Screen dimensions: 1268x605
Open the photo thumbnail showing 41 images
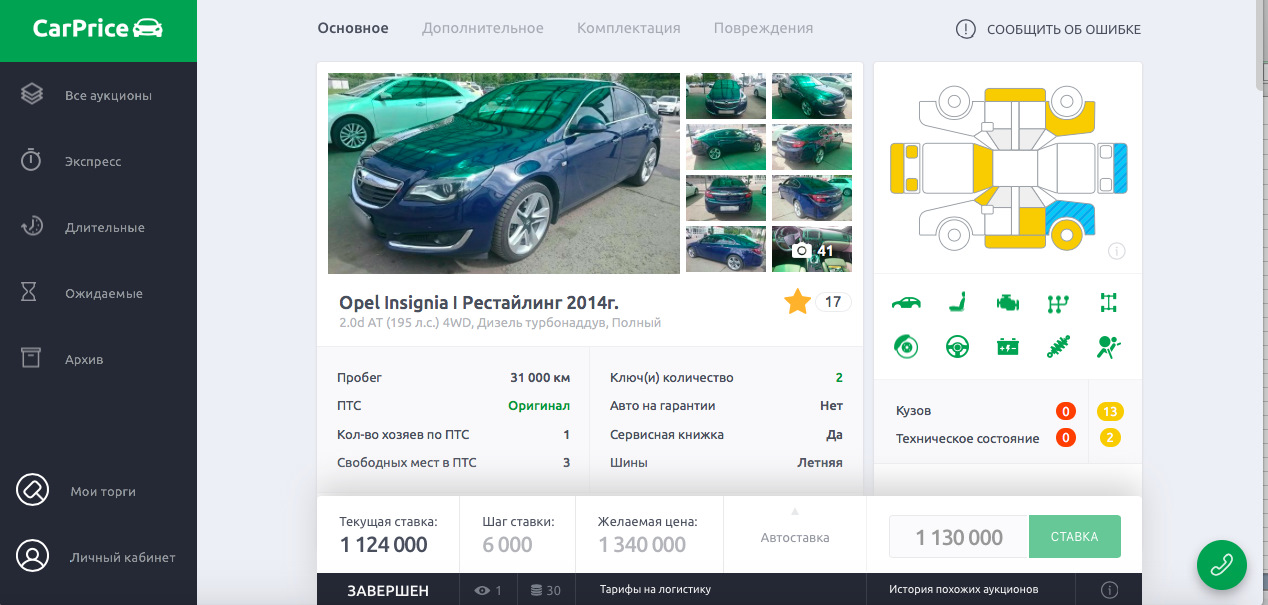tap(812, 249)
